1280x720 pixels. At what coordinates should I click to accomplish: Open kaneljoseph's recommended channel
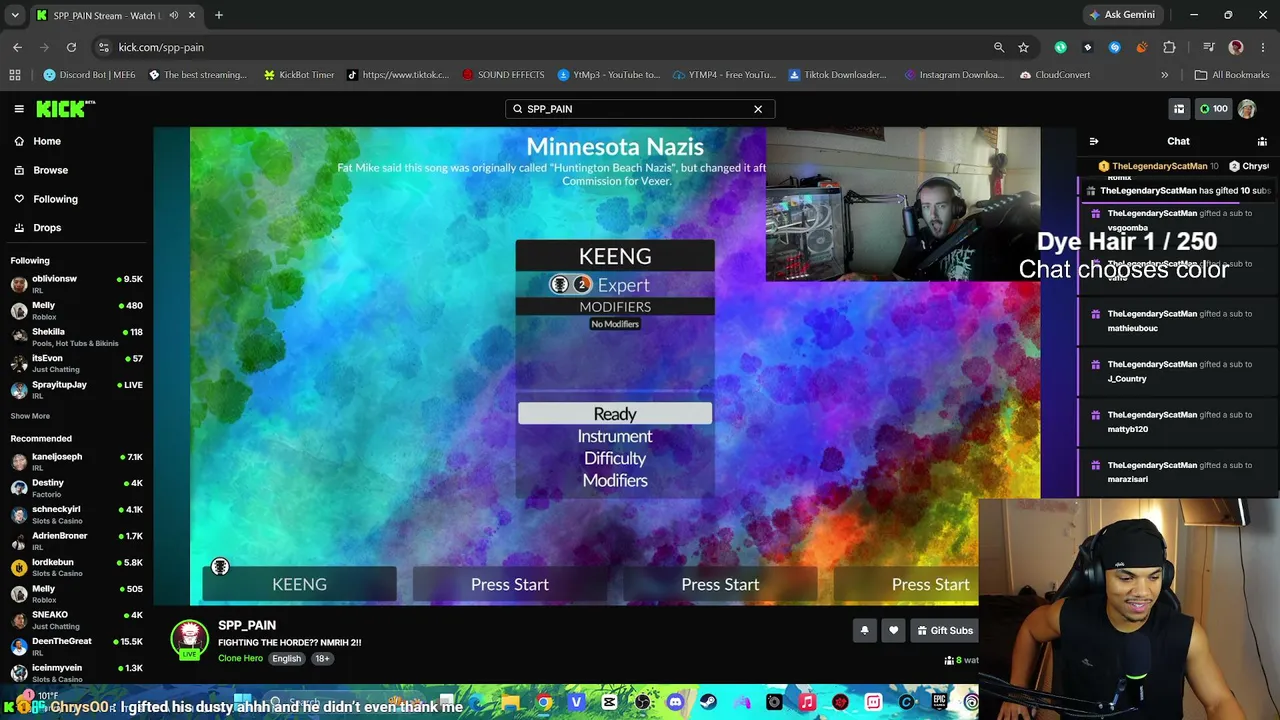click(x=76, y=462)
